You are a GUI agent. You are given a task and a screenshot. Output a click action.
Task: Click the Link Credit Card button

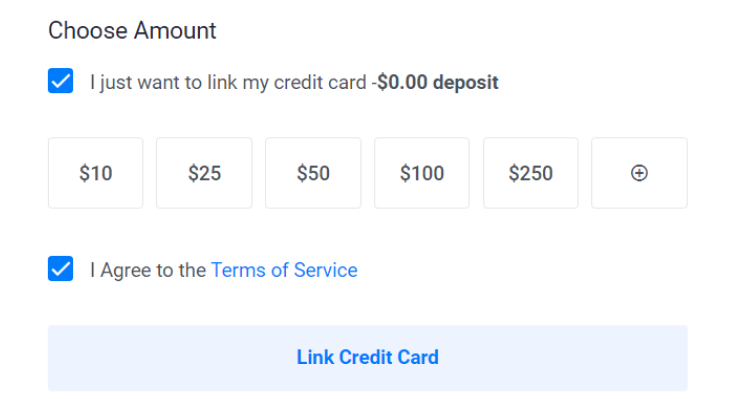368,358
